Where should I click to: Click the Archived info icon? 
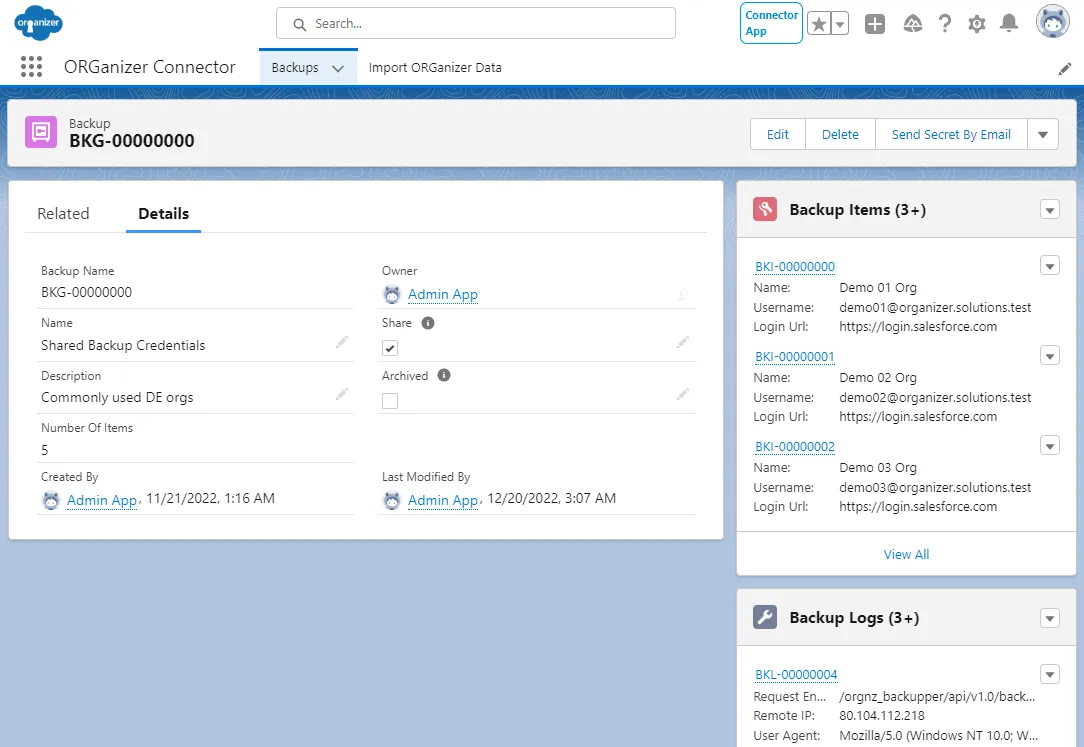click(x=444, y=375)
